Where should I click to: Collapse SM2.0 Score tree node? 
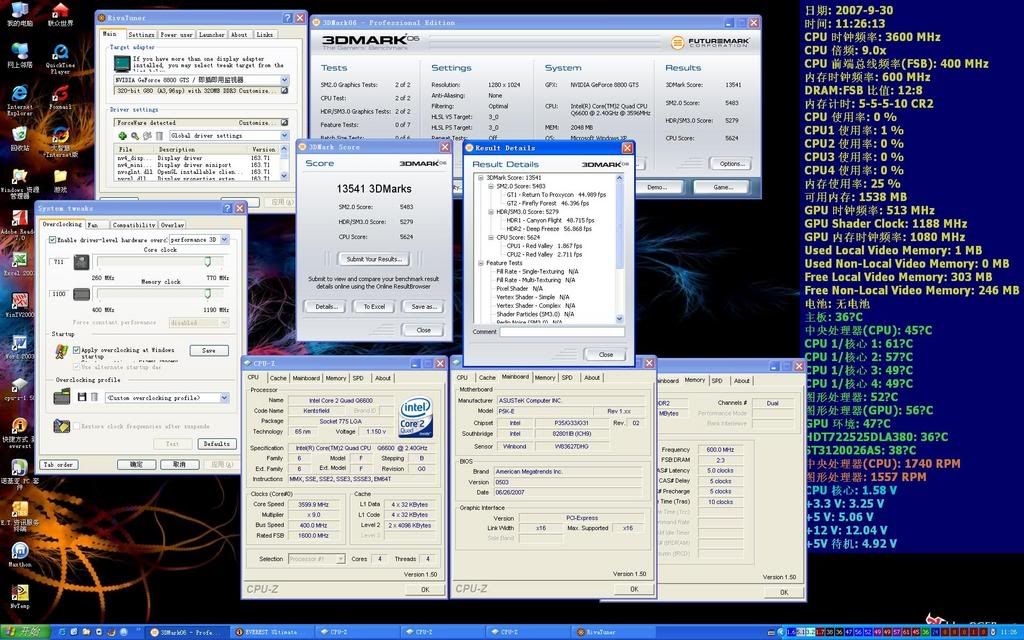click(490, 186)
